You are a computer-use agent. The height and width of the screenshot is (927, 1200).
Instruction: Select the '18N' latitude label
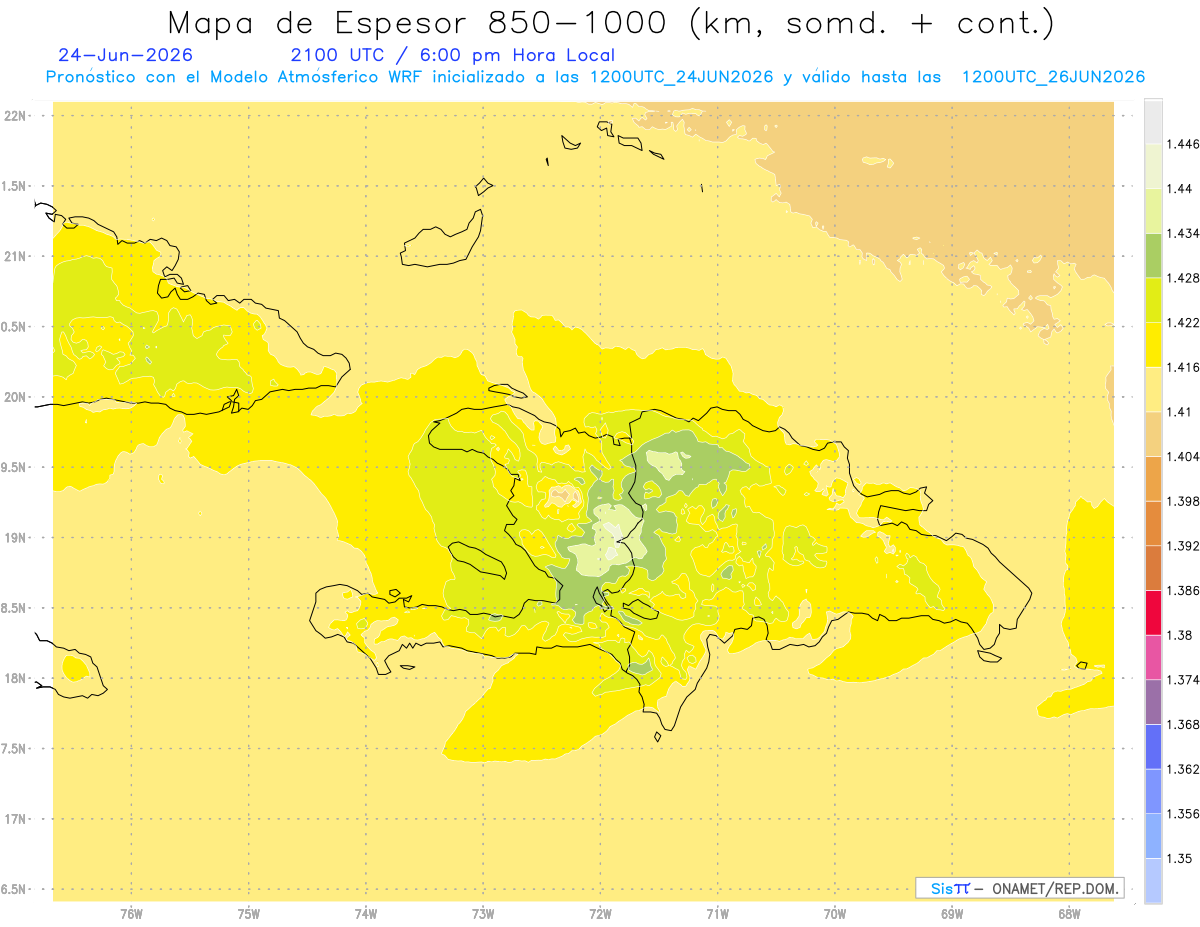(x=15, y=679)
